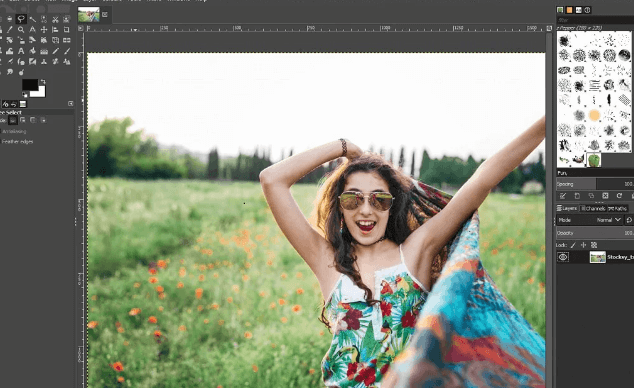The width and height of the screenshot is (634, 388).
Task: Switch to the Images dock tab
Action: [x=23, y=104]
